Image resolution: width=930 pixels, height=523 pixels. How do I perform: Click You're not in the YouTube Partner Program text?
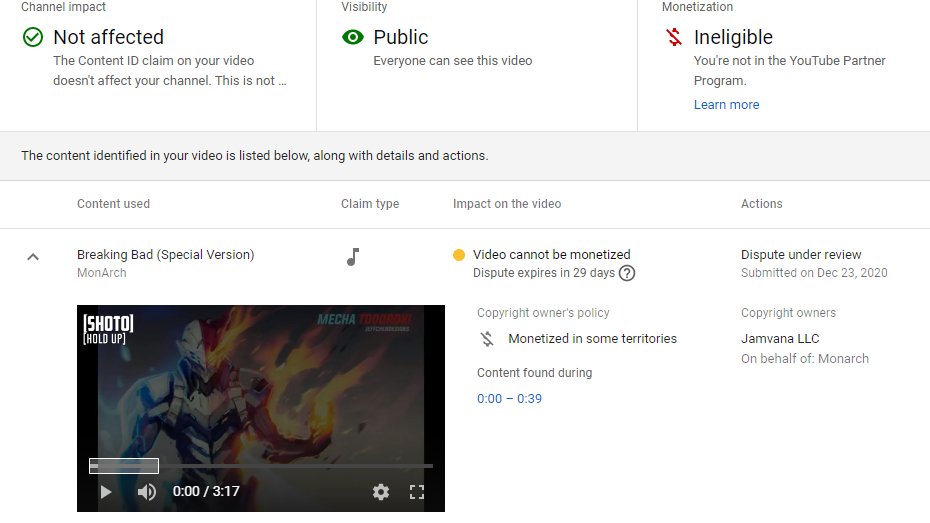[x=789, y=71]
